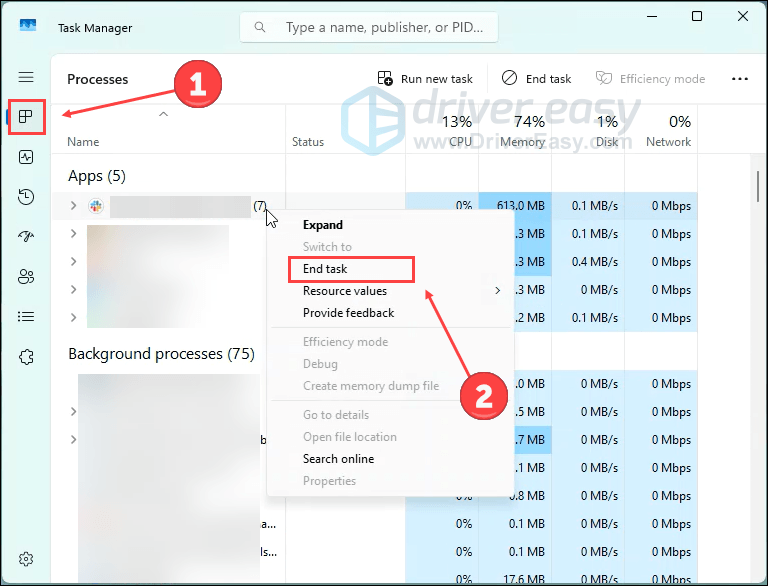
Task: Open the Details sidebar icon
Action: pos(26,317)
